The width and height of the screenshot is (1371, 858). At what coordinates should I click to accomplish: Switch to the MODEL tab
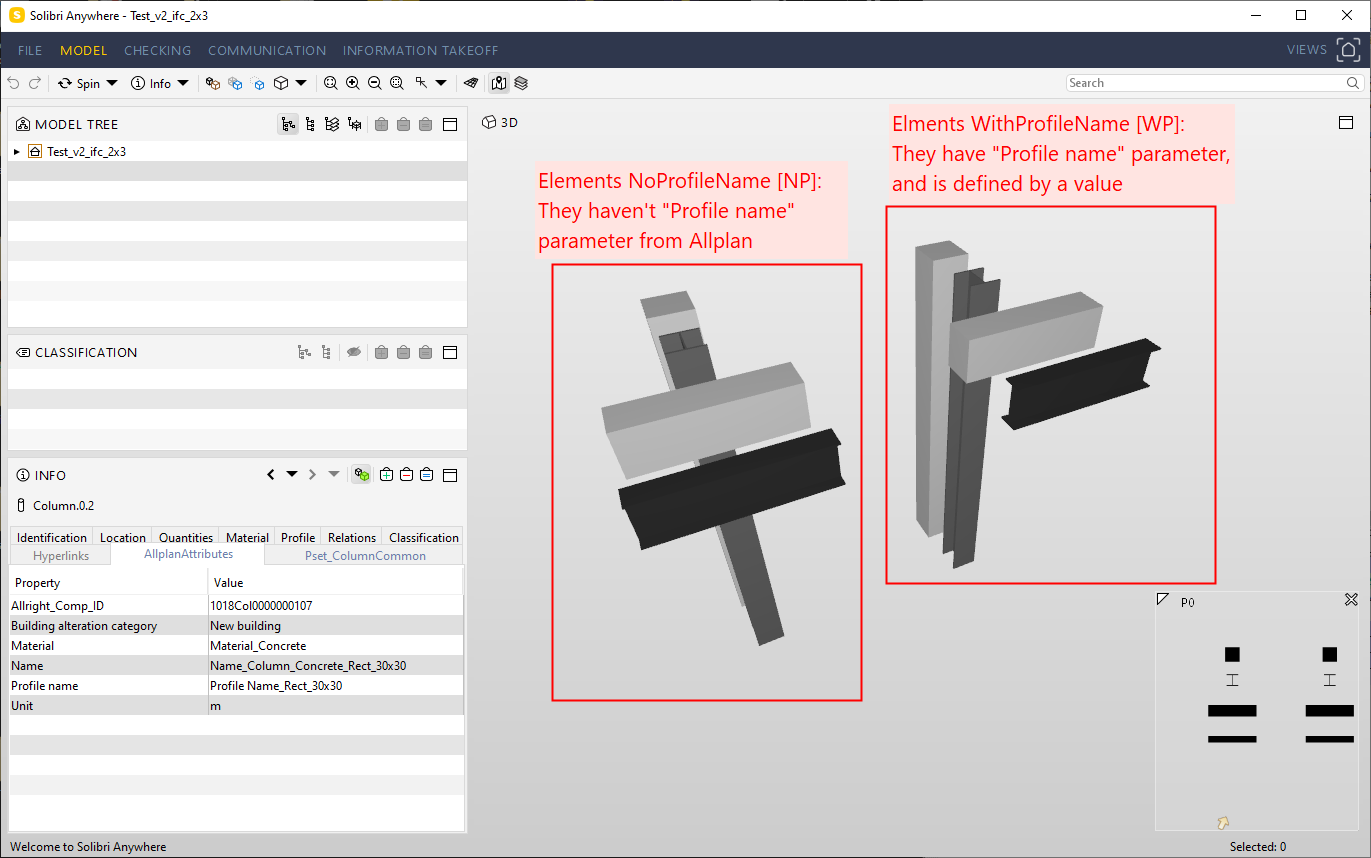pyautogui.click(x=83, y=50)
